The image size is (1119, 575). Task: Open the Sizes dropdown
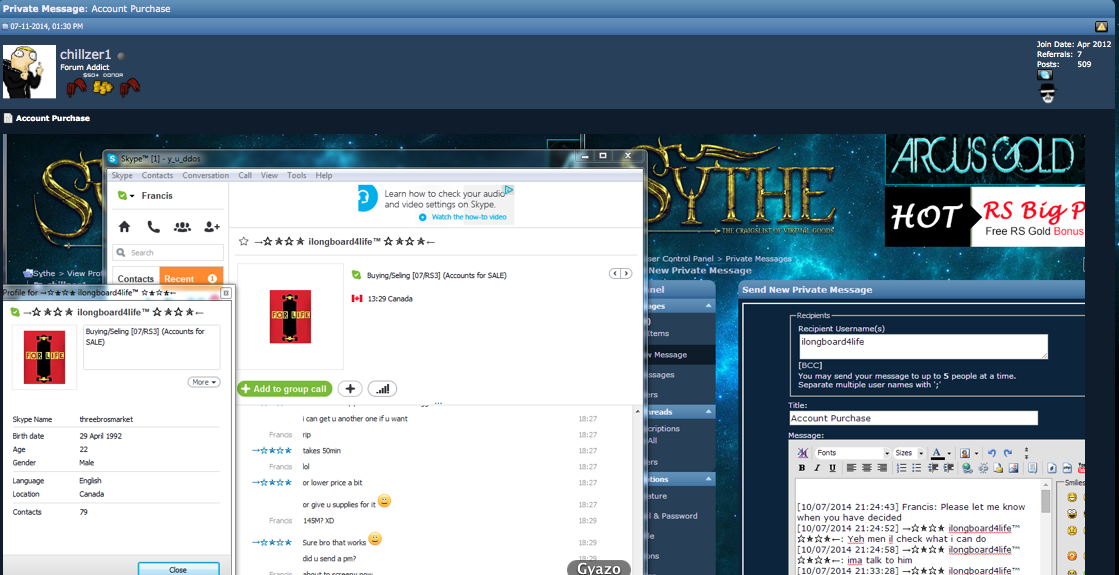coord(908,453)
